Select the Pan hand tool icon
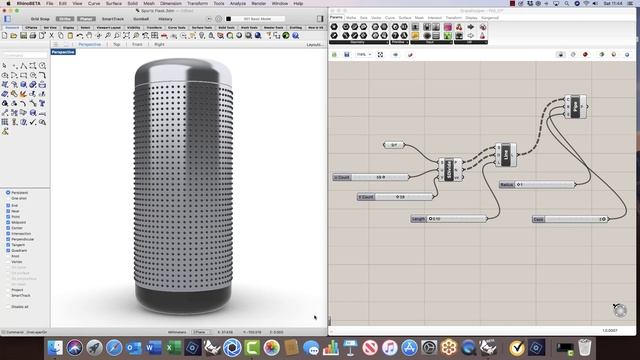 pyautogui.click(x=89, y=36)
